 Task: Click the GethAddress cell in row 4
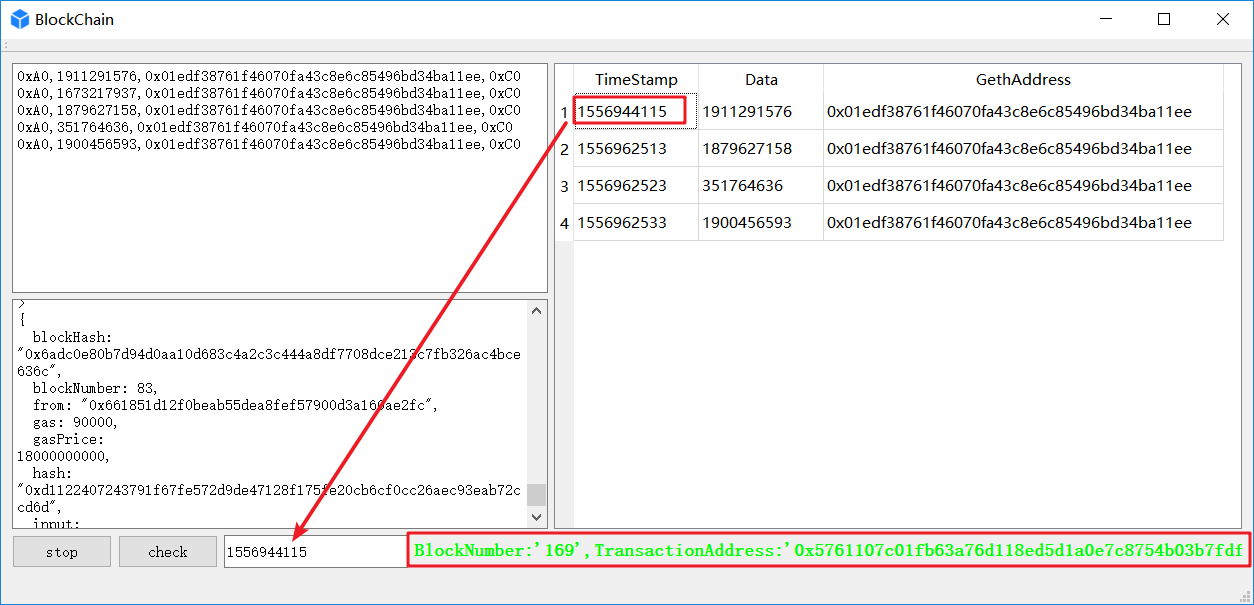point(1023,222)
